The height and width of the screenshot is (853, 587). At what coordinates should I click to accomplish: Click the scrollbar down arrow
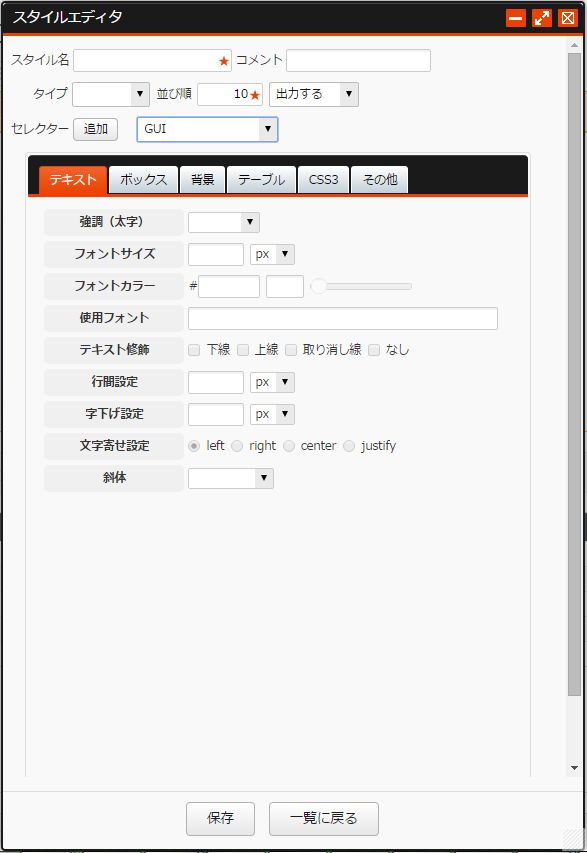[x=574, y=768]
